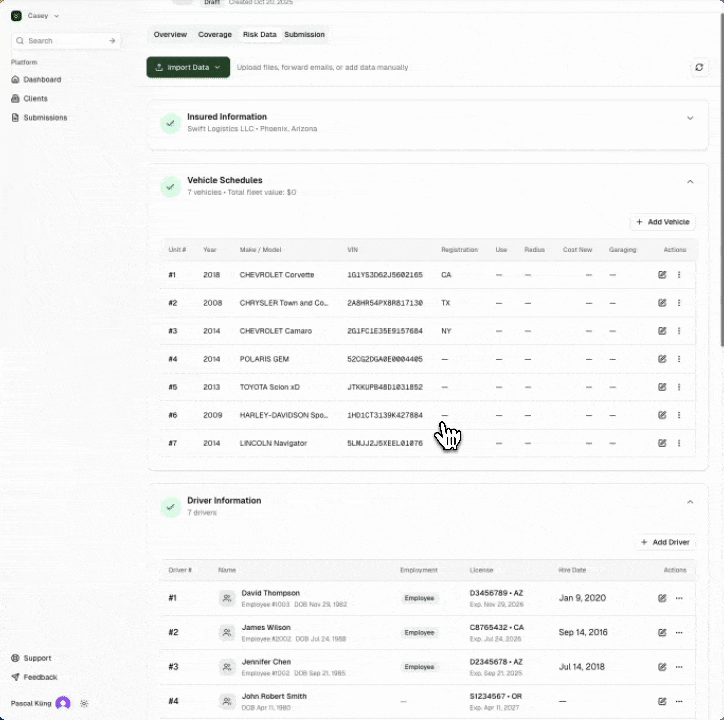Screen dimensions: 724x720
Task: Edit driver David Thompson's record
Action: click(662, 598)
